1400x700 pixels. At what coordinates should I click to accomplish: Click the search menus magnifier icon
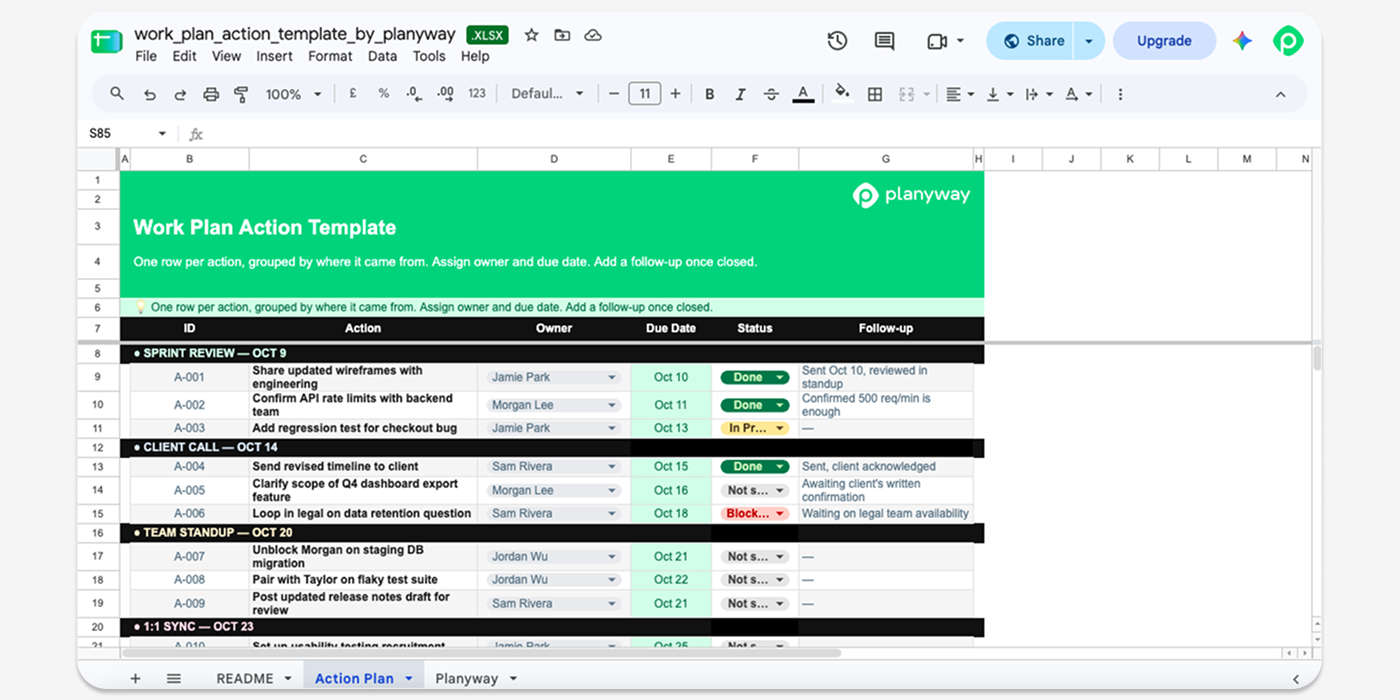(x=117, y=94)
